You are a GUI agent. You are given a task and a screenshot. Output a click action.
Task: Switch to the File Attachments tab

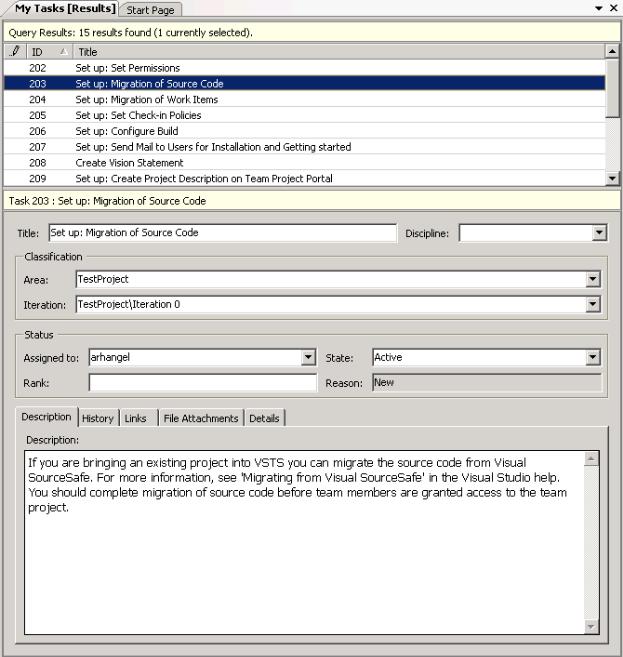[201, 418]
